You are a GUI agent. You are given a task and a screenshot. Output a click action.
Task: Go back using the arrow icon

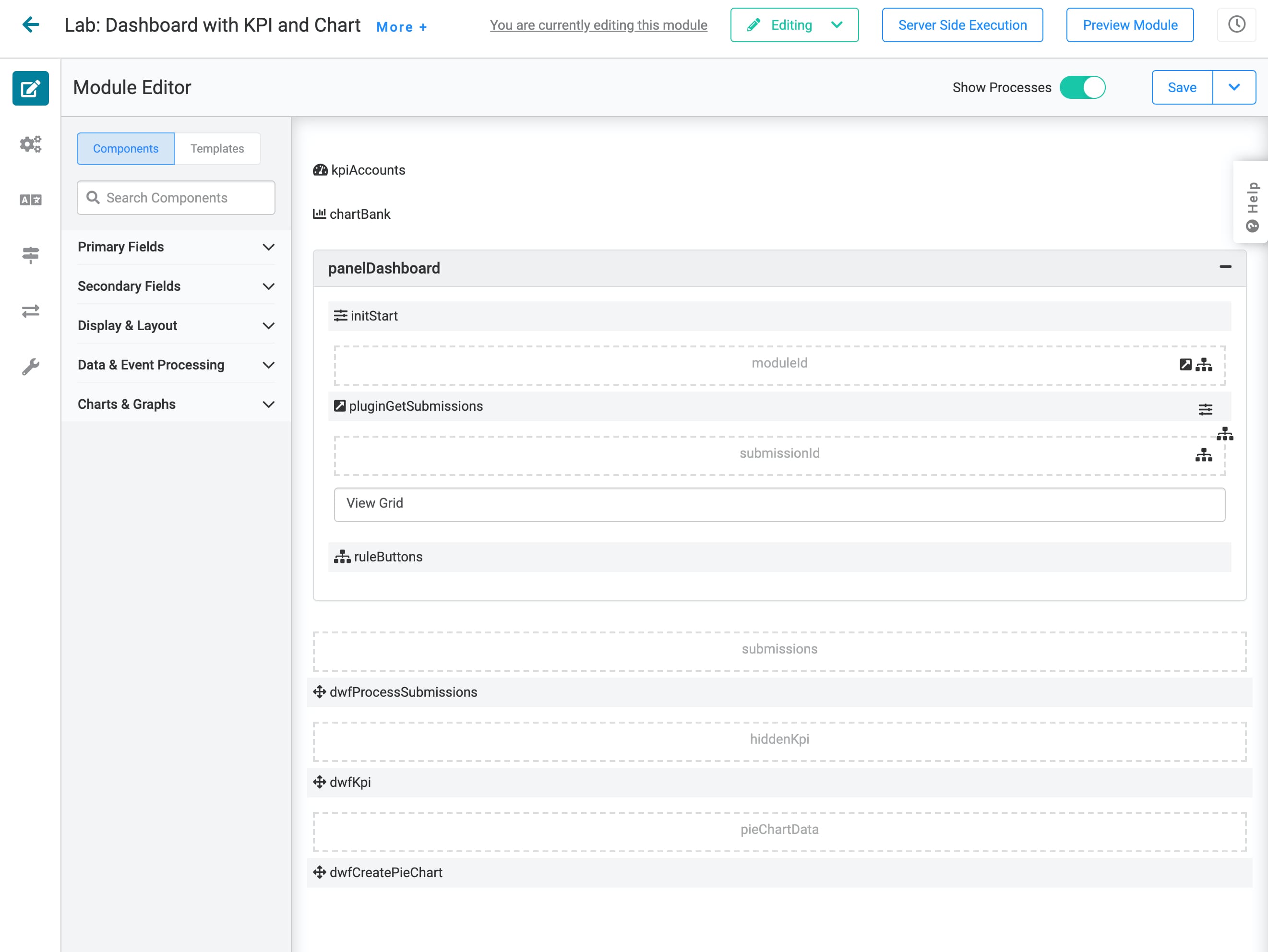click(30, 24)
